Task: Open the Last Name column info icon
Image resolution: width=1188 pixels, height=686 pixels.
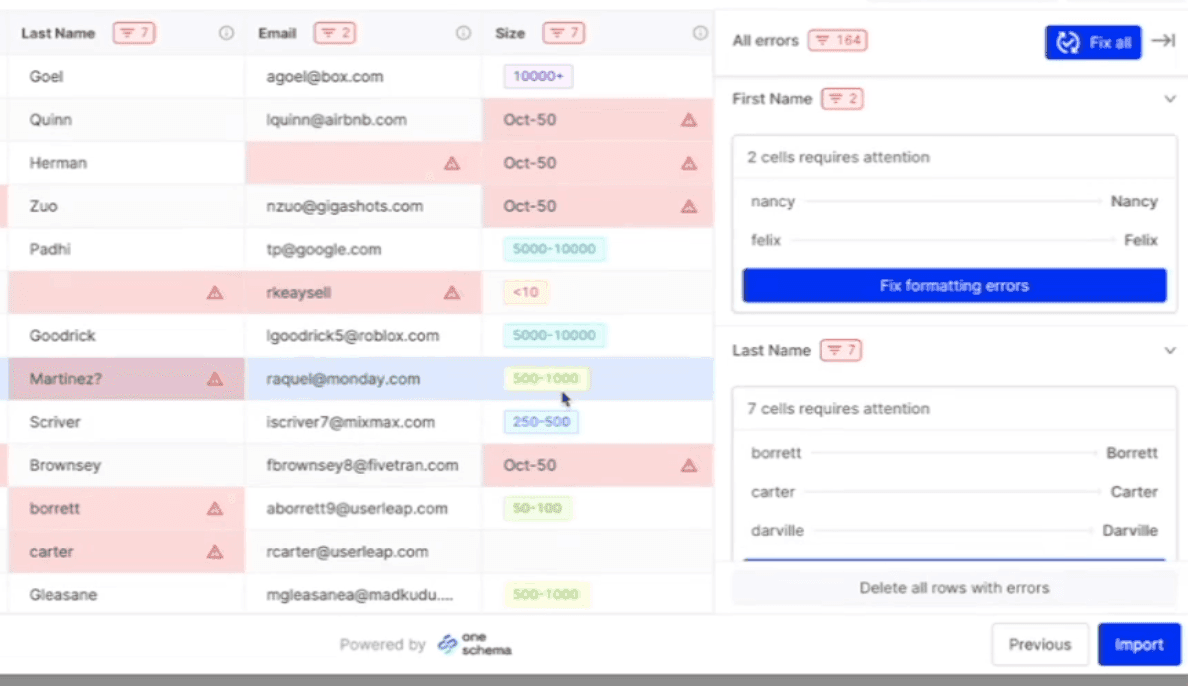Action: click(227, 33)
